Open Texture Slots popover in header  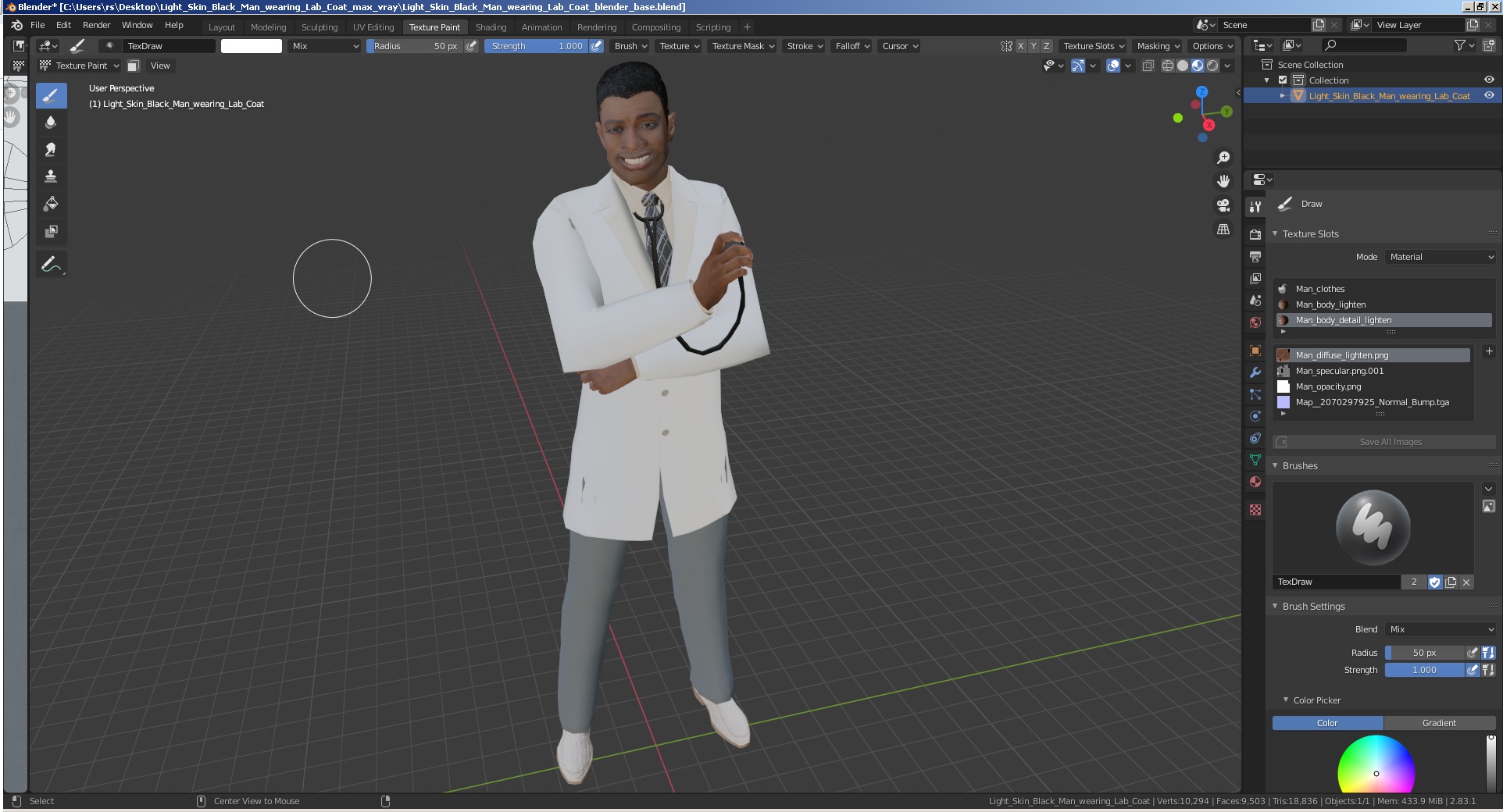tap(1094, 46)
